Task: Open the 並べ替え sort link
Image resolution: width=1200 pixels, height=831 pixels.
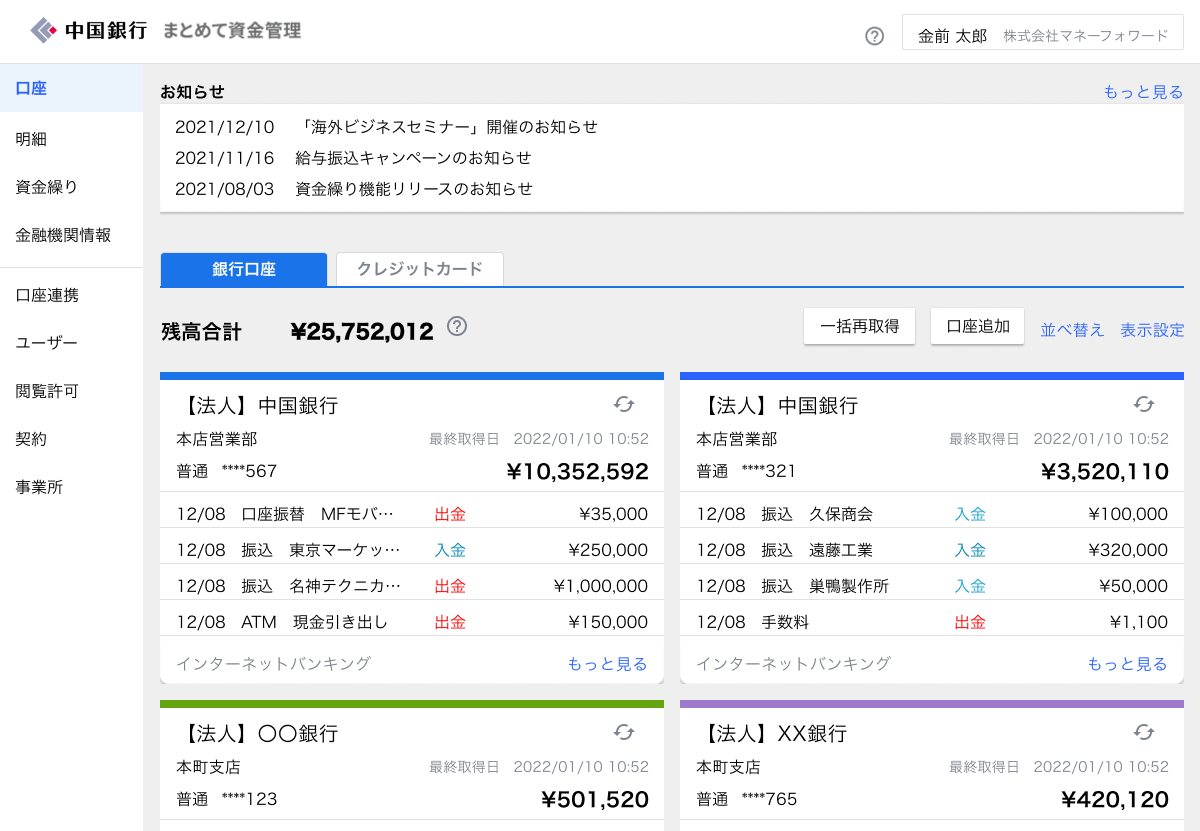Action: 1072,330
